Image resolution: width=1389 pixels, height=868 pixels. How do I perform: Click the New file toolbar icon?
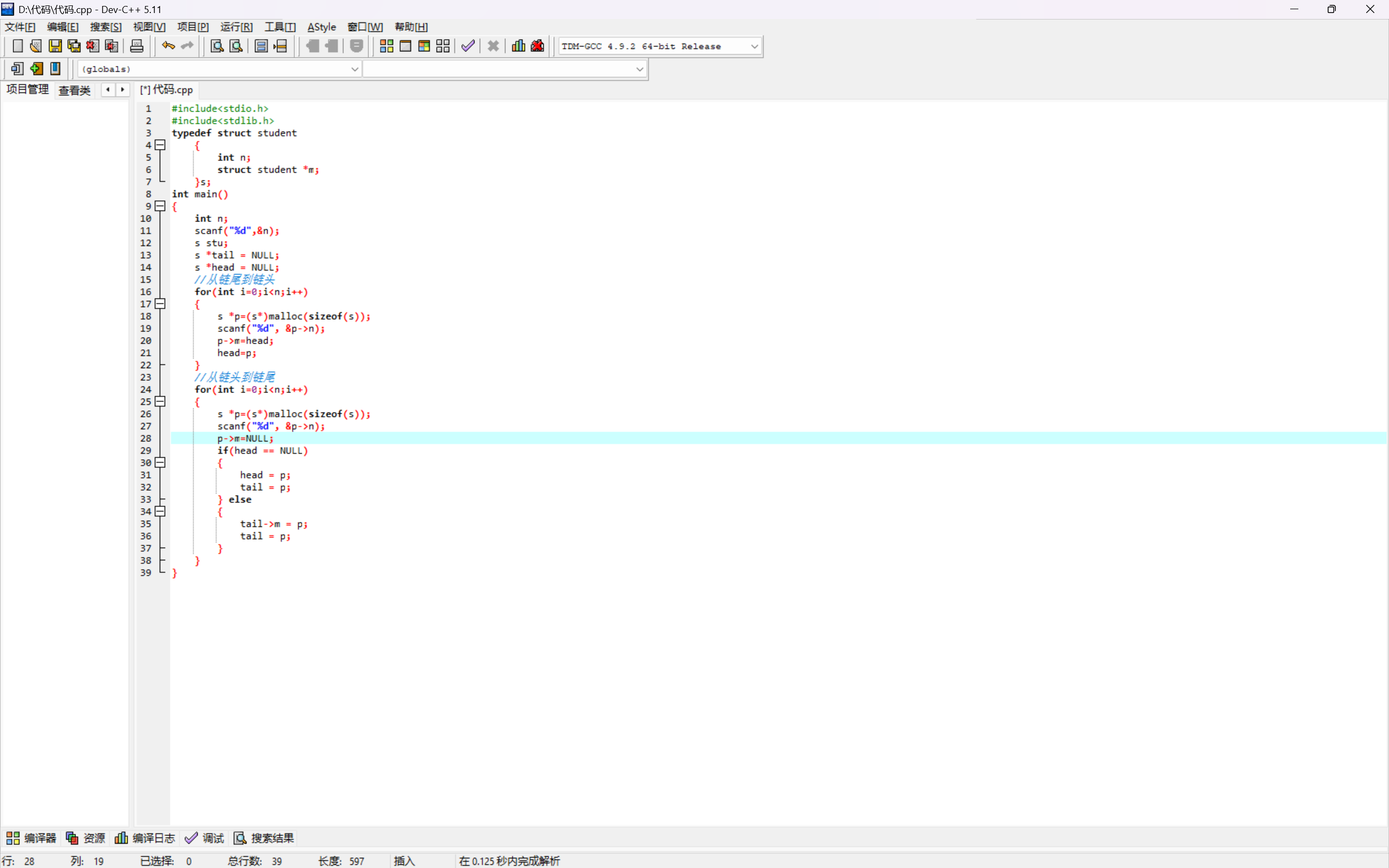(x=17, y=46)
